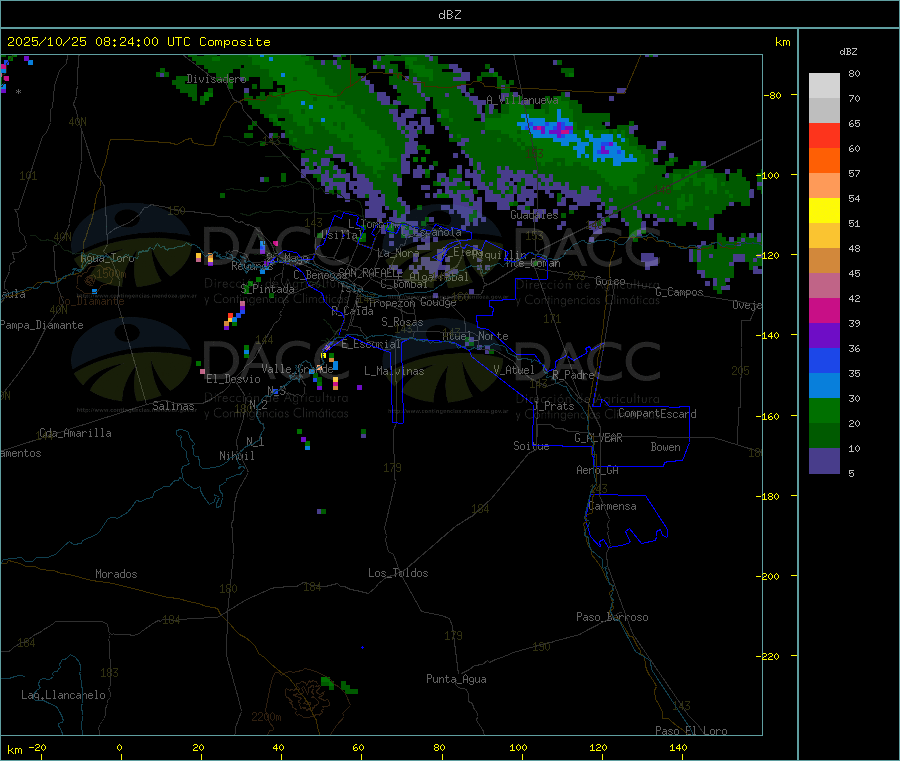Click the Goudge map label
The width and height of the screenshot is (900, 761).
[x=438, y=302]
